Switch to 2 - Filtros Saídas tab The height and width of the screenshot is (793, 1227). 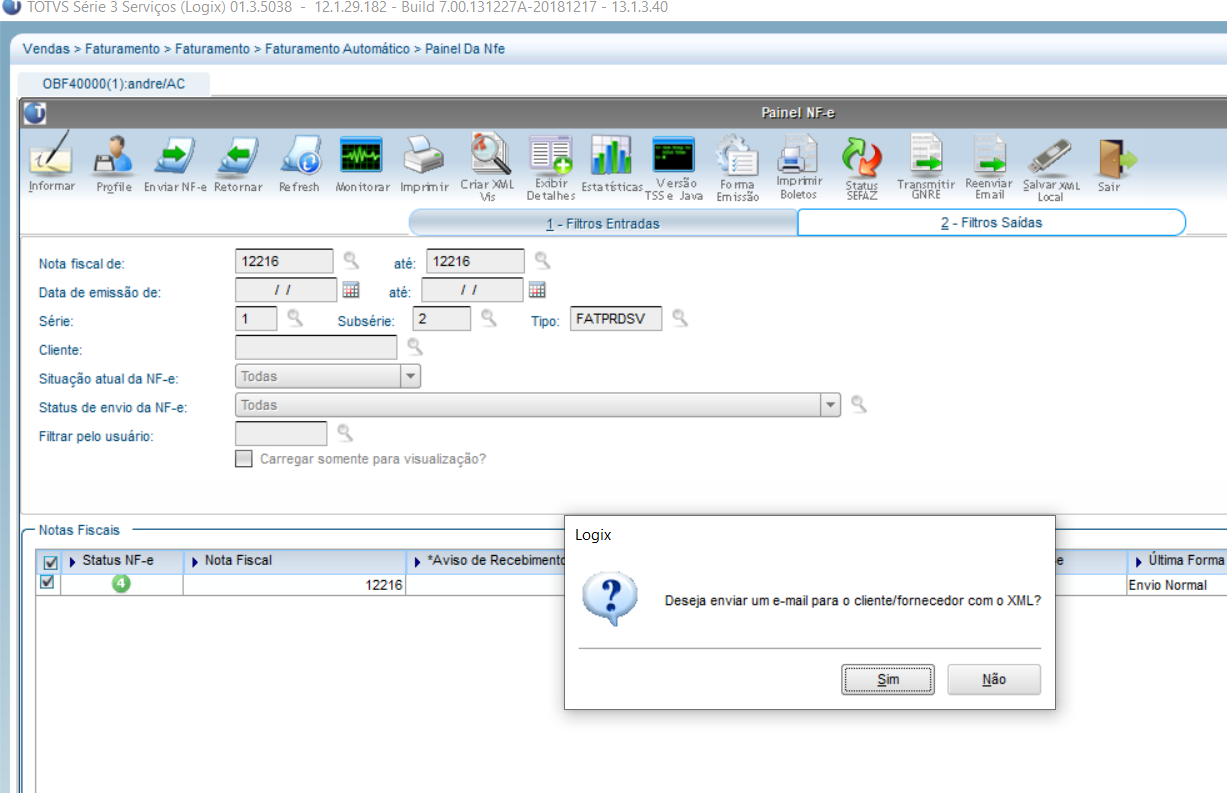pos(991,223)
